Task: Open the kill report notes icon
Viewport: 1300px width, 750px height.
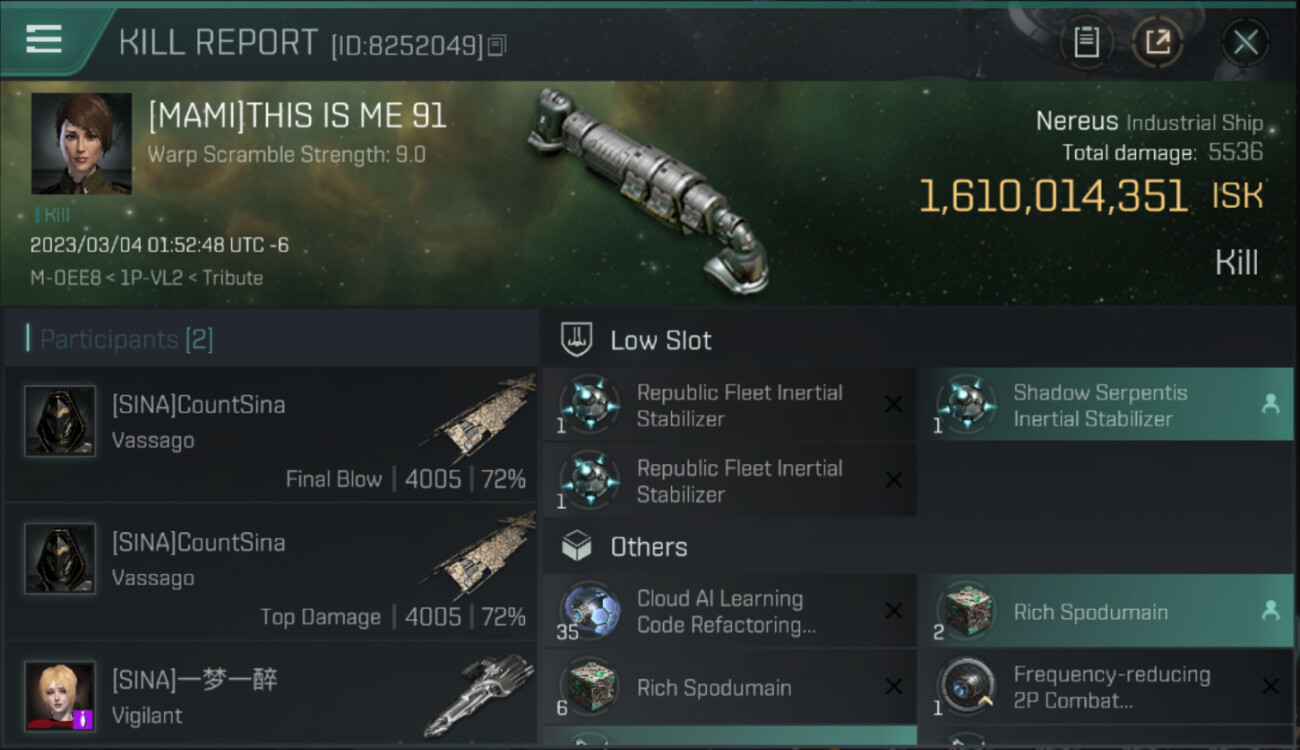Action: (x=1087, y=42)
